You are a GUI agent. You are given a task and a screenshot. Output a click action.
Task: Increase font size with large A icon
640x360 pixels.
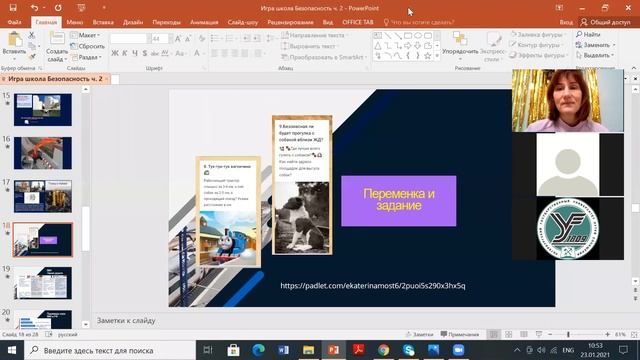click(178, 39)
